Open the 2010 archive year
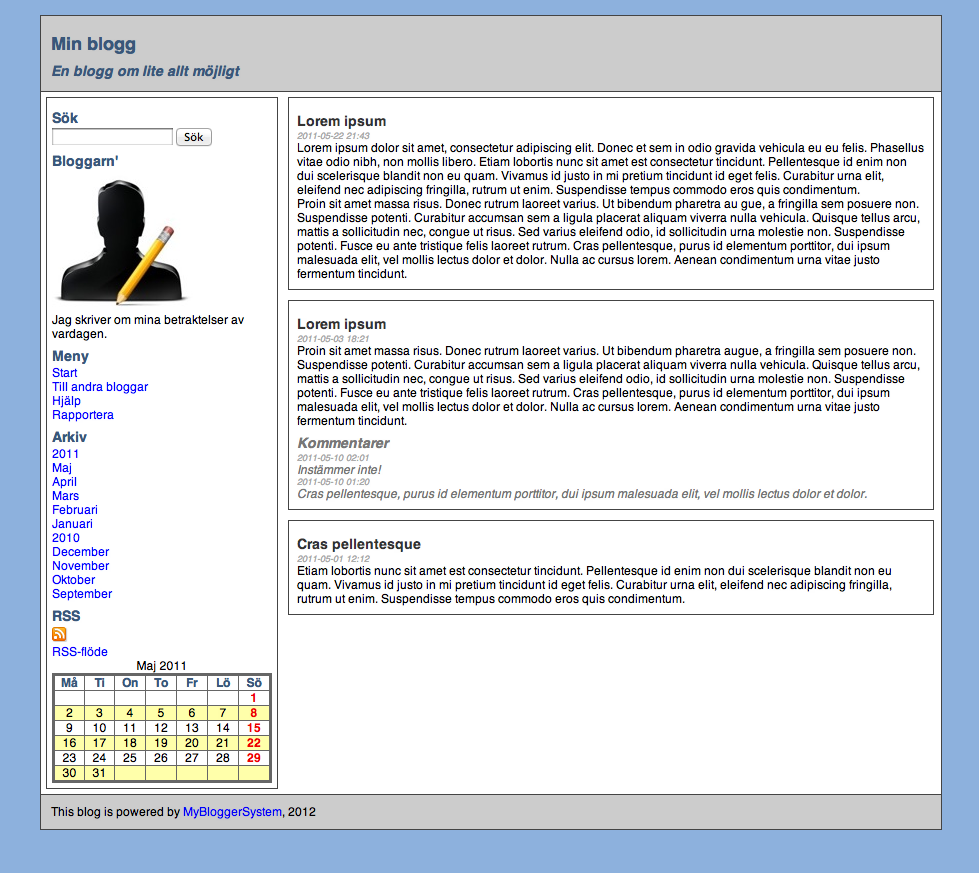 point(65,538)
